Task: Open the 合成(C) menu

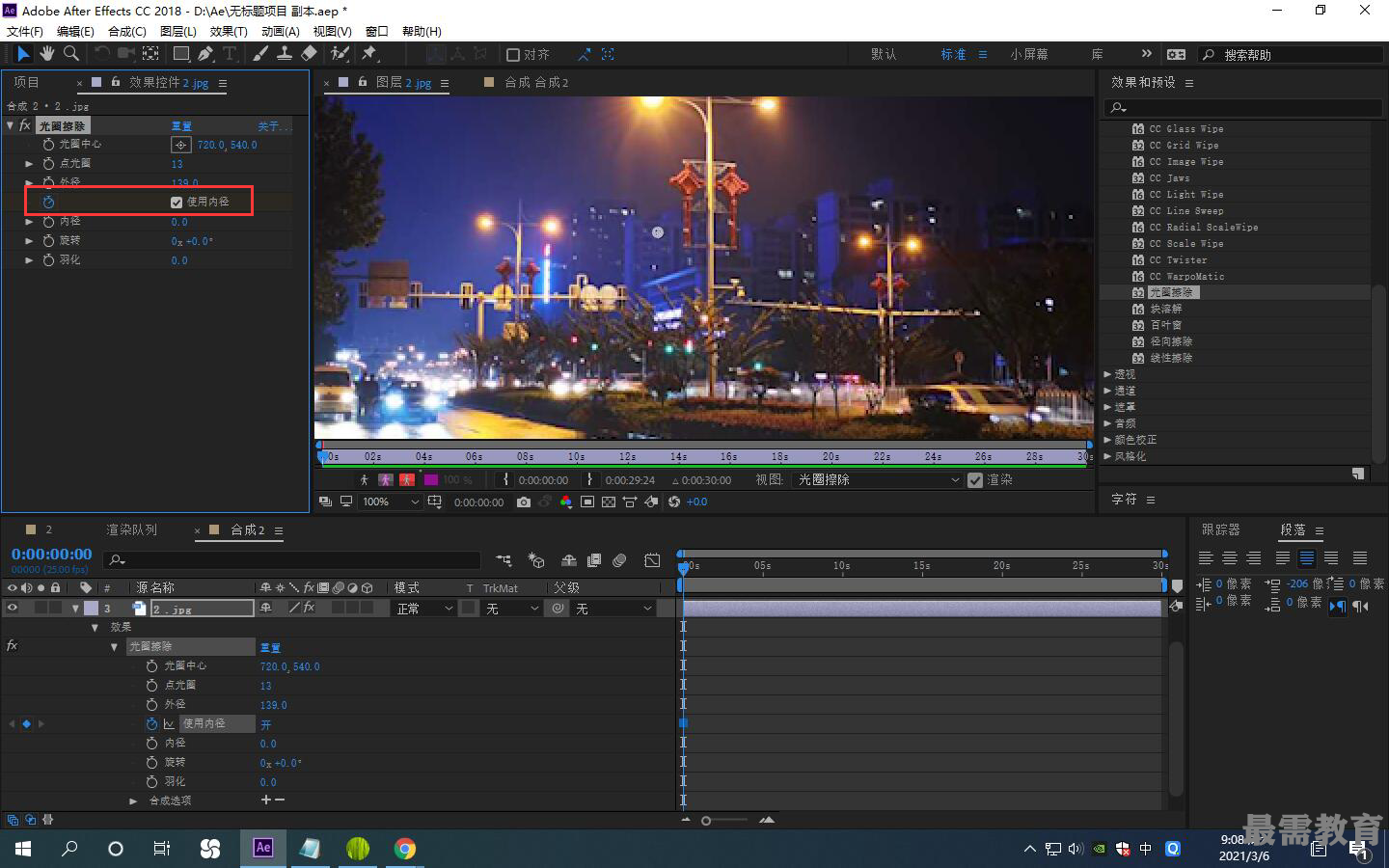Action: click(127, 31)
